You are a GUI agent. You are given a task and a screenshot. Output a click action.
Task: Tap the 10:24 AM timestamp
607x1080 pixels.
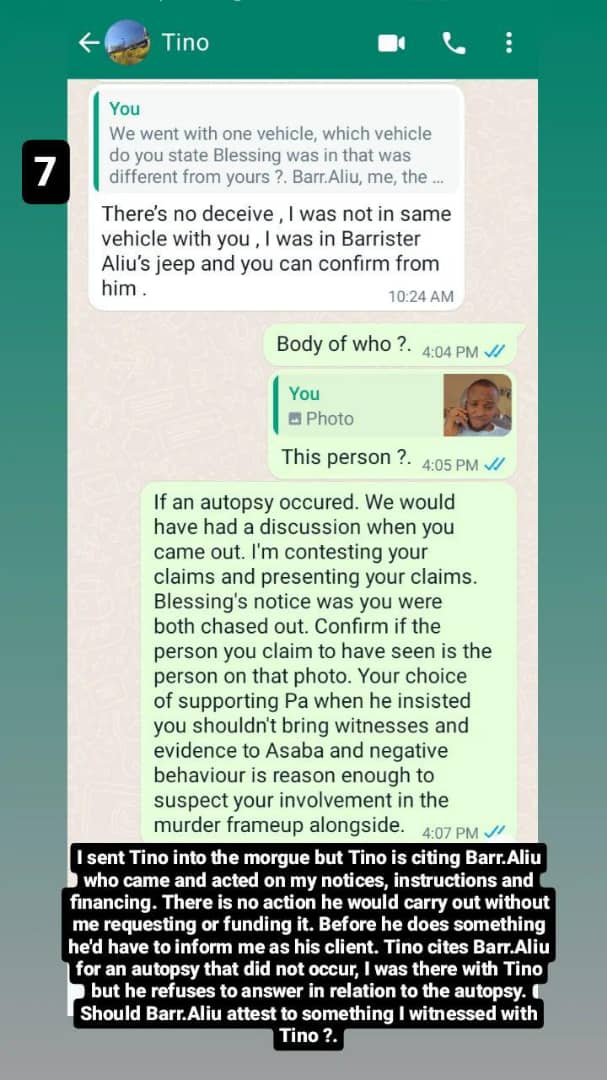(421, 296)
